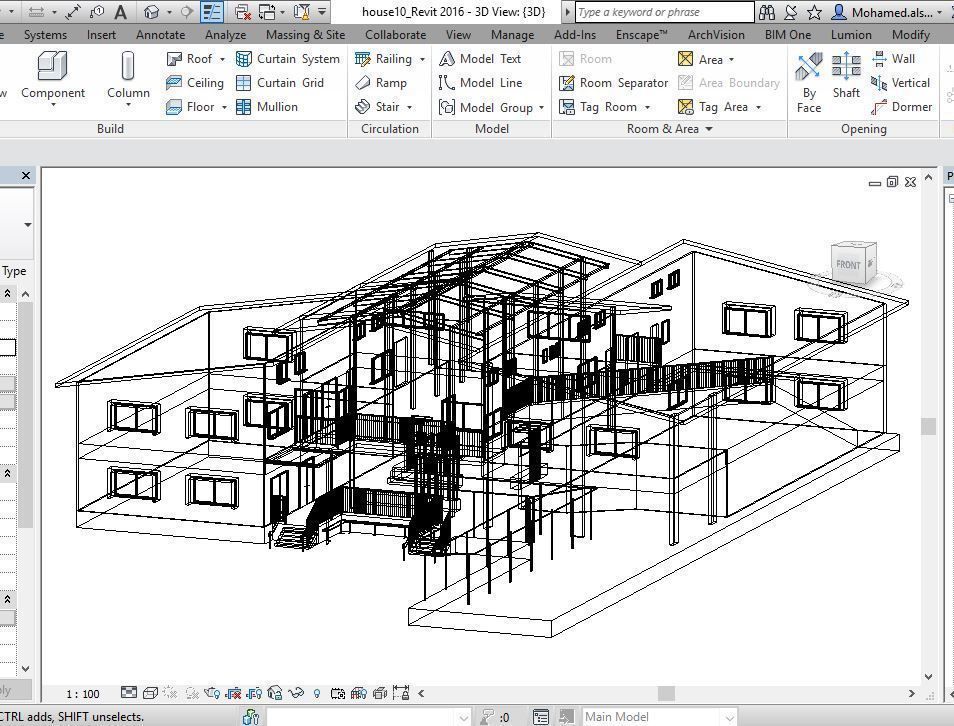Toggle Reveal Constraints in view control bar
Image resolution: width=954 pixels, height=726 pixels.
[x=401, y=693]
